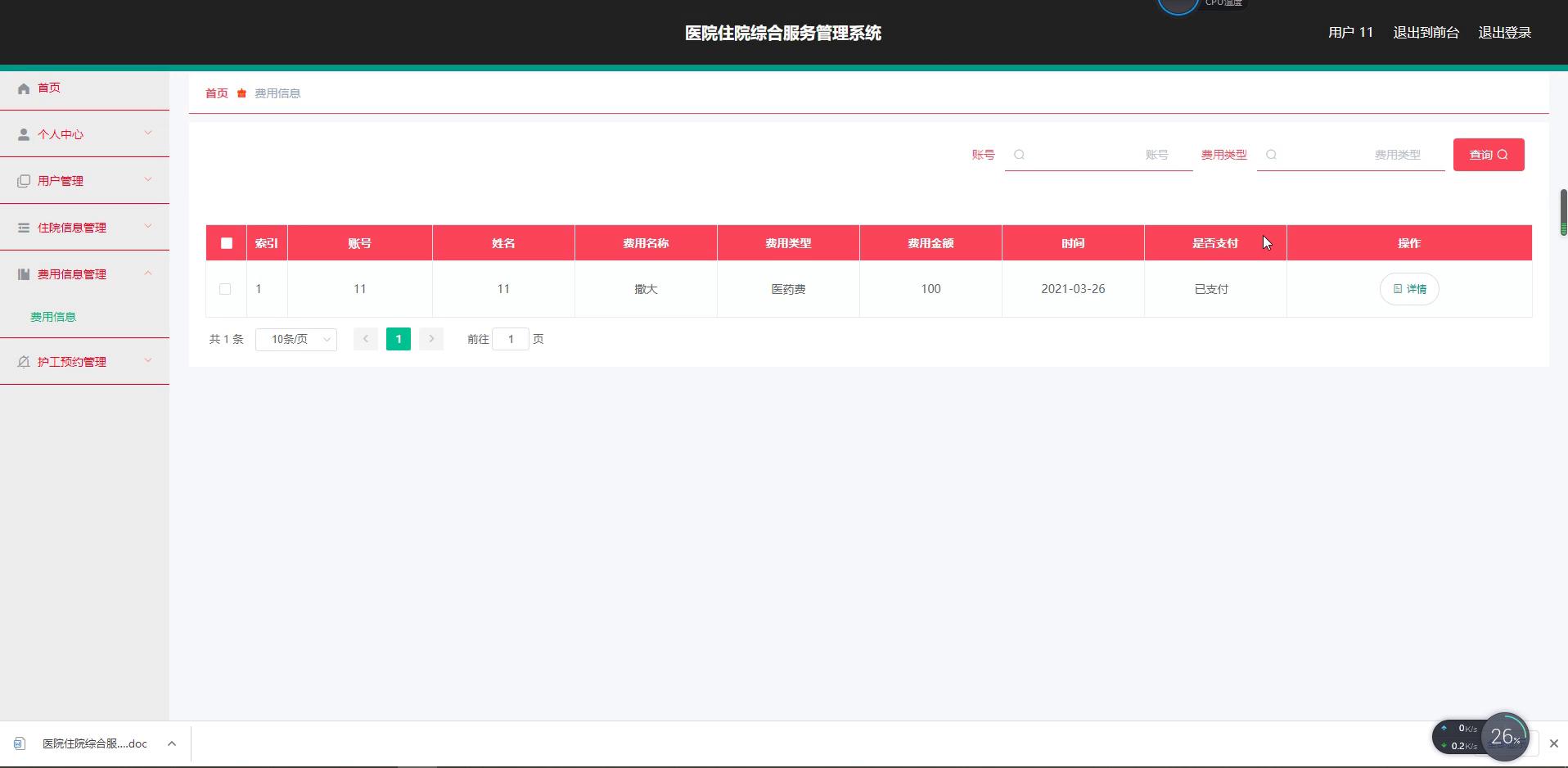Click the 前往 page number input
This screenshot has width=1568, height=768.
[x=511, y=339]
